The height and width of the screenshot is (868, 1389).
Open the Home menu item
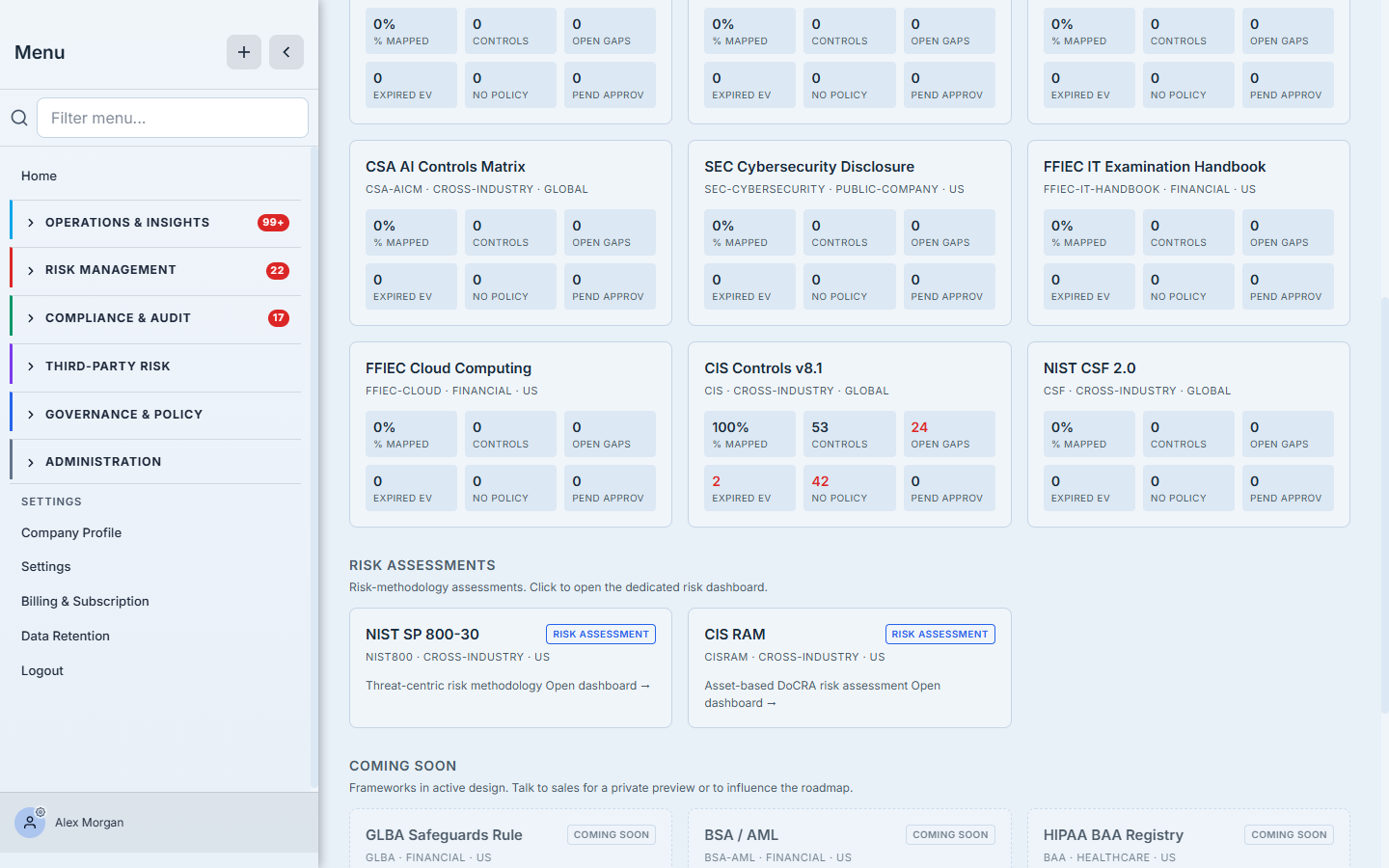coord(39,176)
